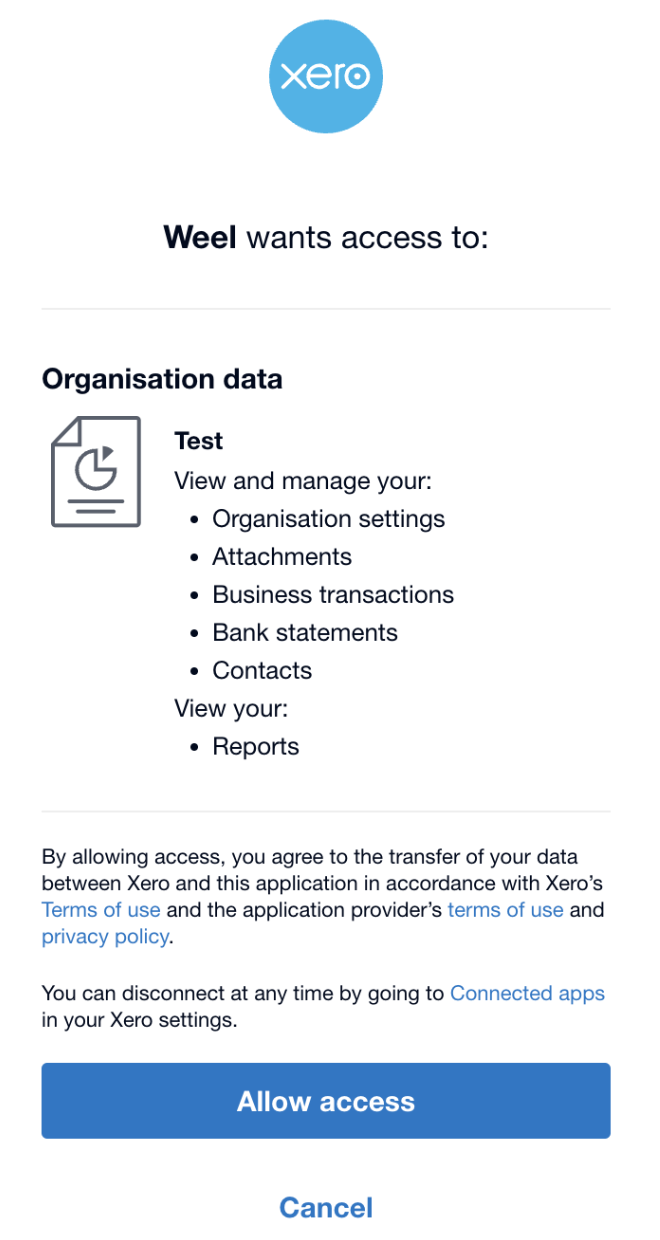Select the Bank statements list item
660x1240 pixels.
[x=305, y=633]
